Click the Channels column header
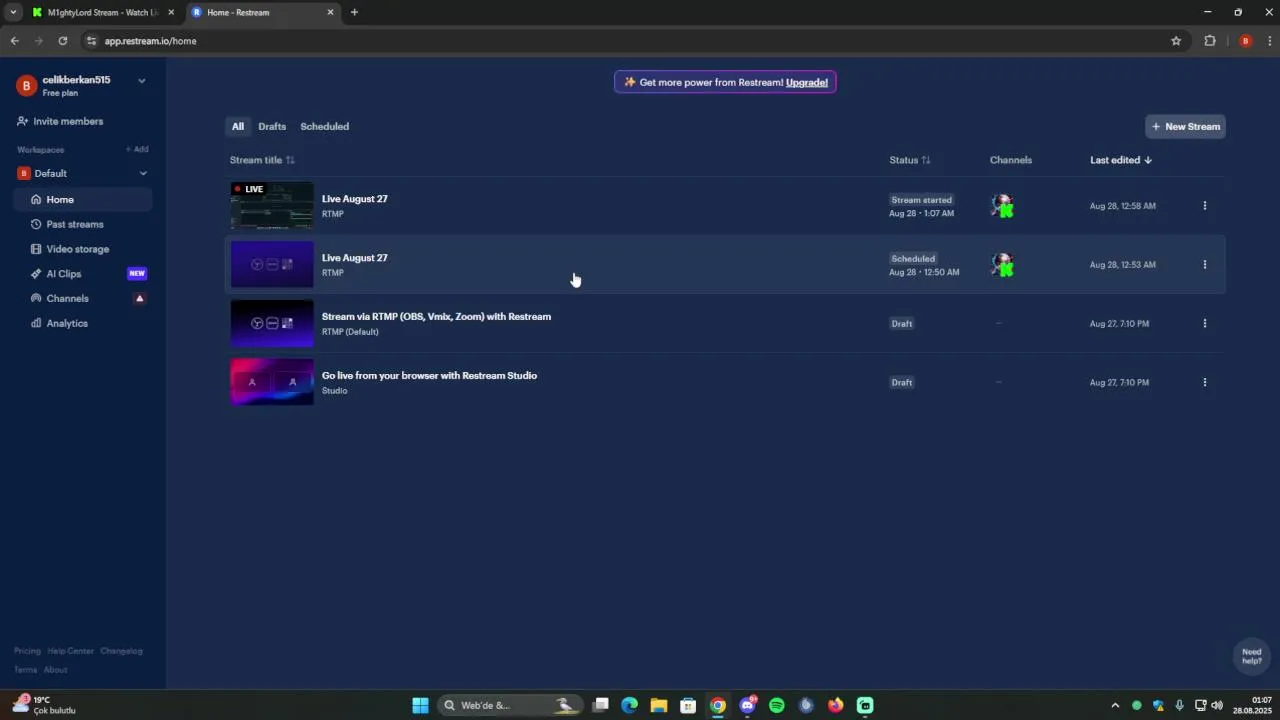Screen dimensions: 1280x720 [1011, 160]
